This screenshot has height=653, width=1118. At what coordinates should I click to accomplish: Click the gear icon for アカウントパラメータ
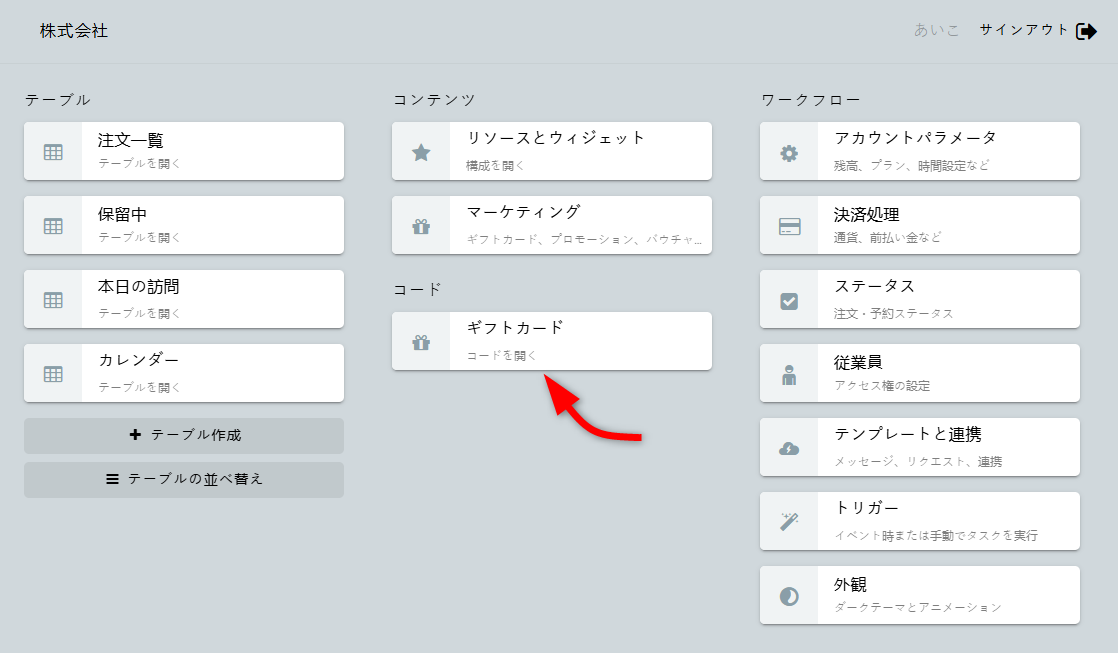(789, 152)
